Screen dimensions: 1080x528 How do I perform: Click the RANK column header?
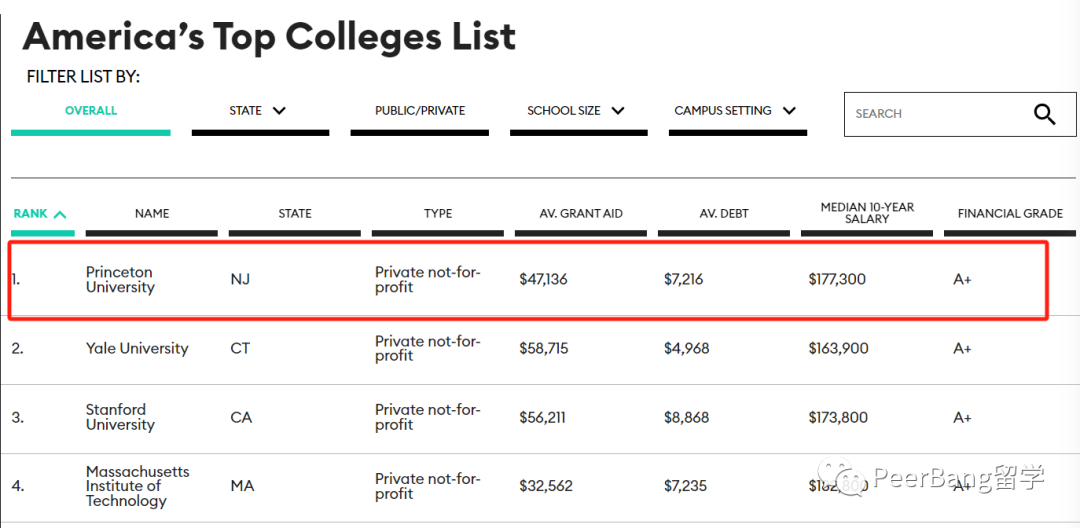[30, 213]
